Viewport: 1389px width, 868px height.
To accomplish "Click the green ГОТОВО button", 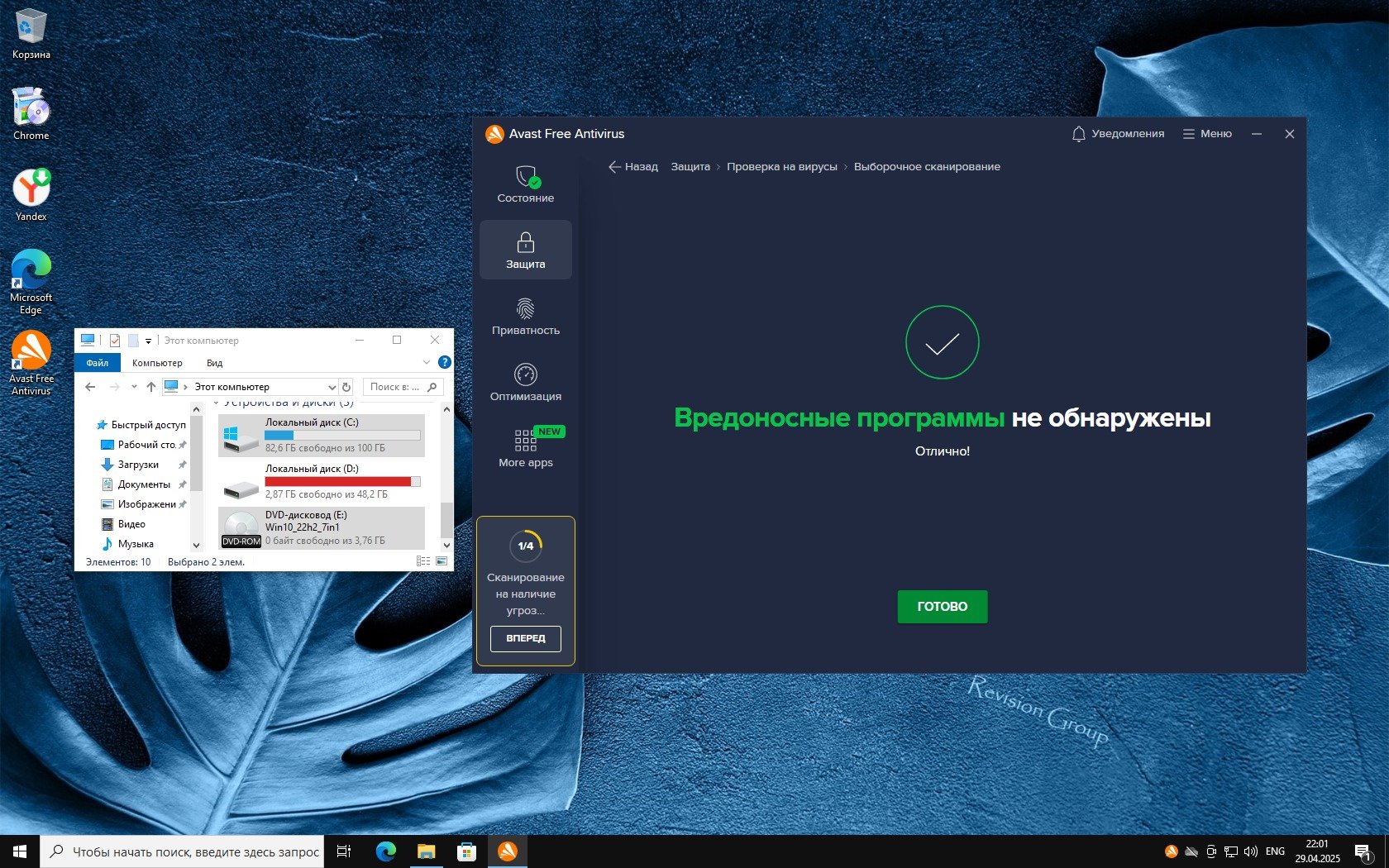I will click(943, 607).
